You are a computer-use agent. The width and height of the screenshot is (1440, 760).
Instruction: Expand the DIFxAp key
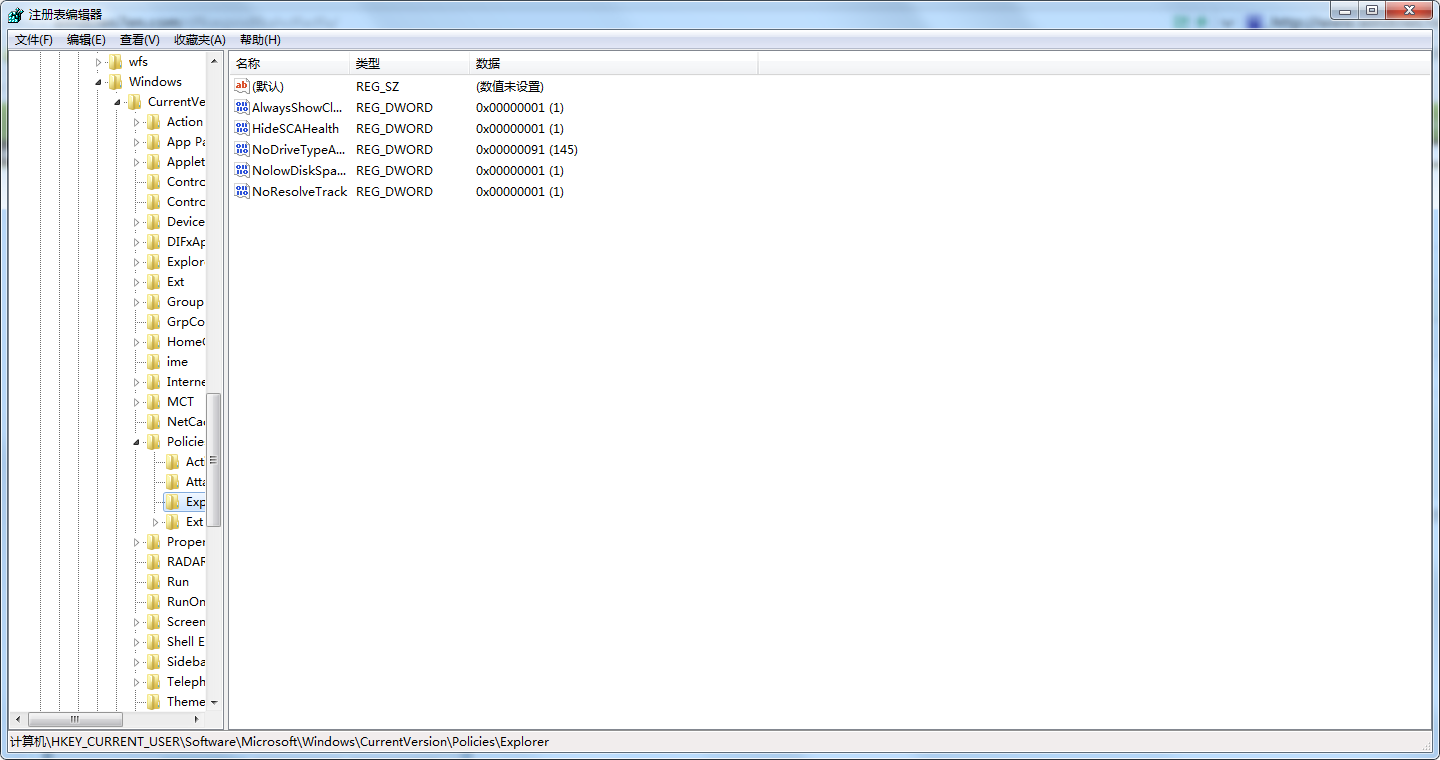click(x=137, y=242)
